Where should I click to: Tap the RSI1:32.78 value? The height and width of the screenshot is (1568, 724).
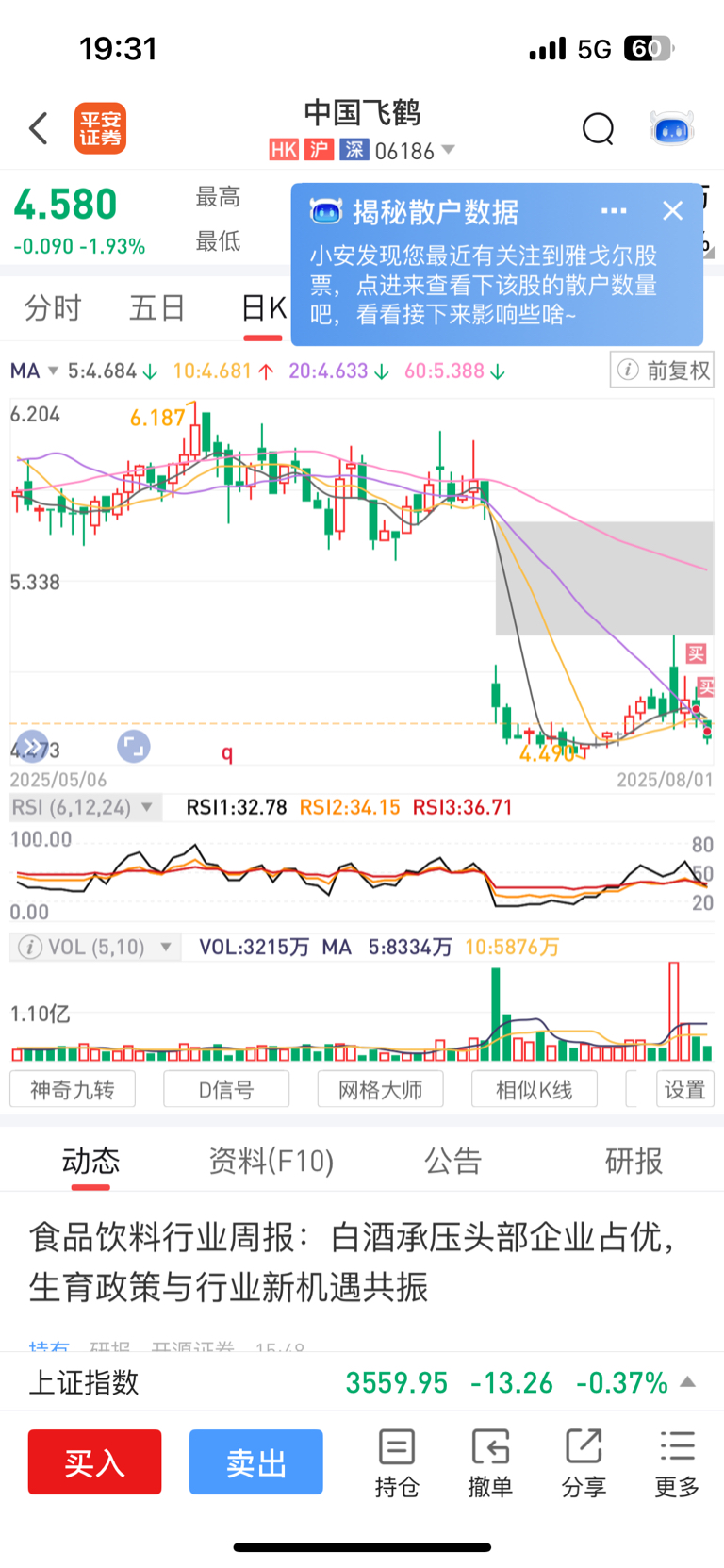(237, 807)
